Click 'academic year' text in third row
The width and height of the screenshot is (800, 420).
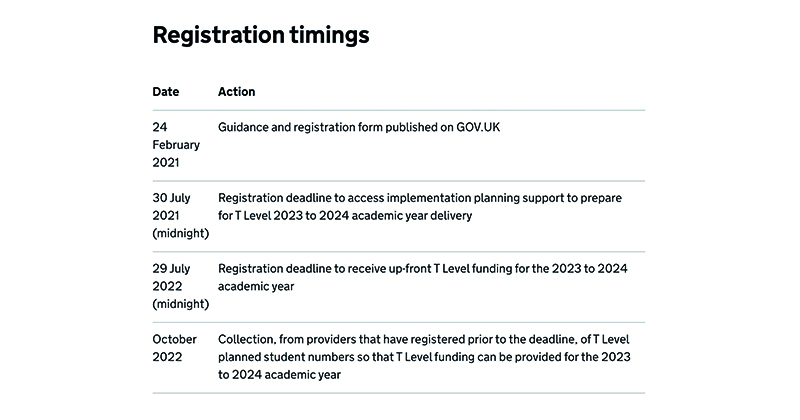click(256, 286)
